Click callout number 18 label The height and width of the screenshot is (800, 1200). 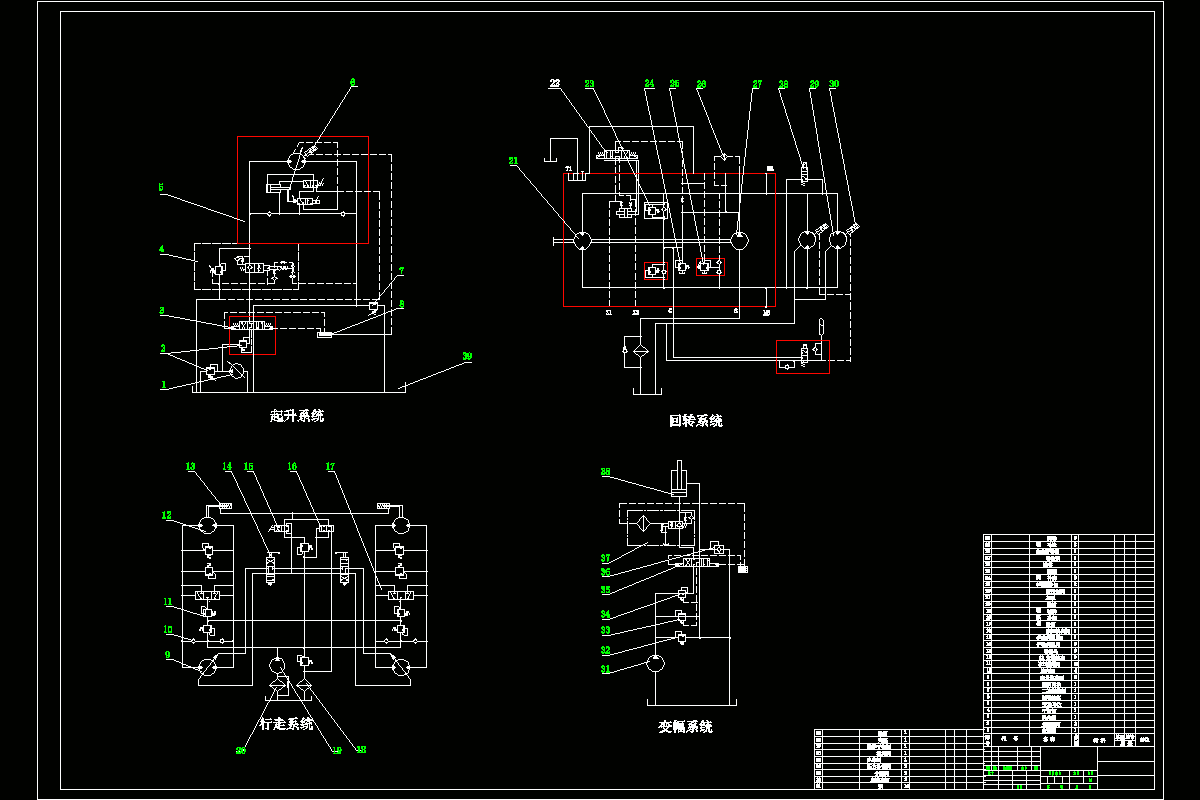click(x=361, y=749)
